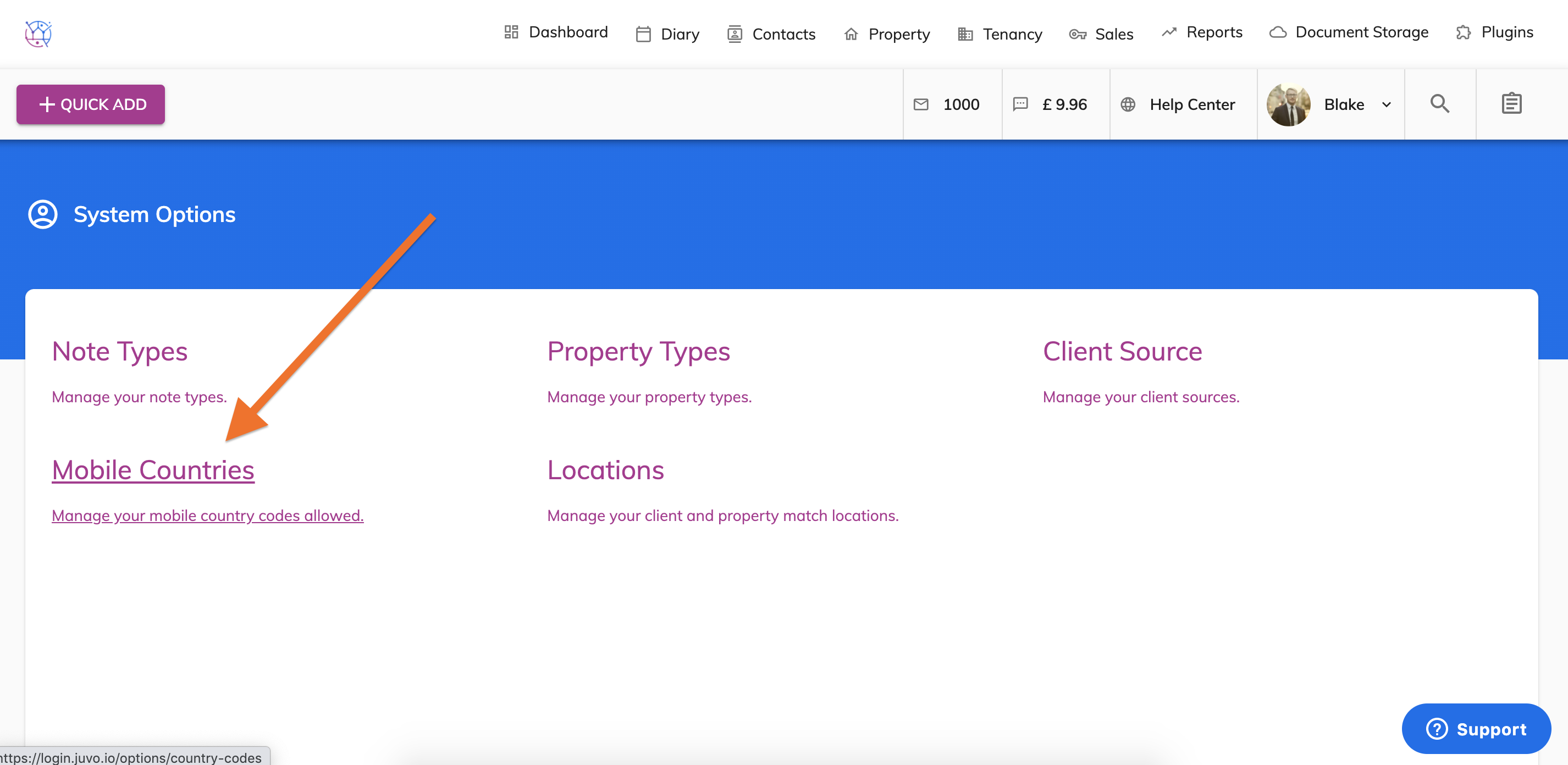Click the Help Center globe icon

[x=1128, y=104]
